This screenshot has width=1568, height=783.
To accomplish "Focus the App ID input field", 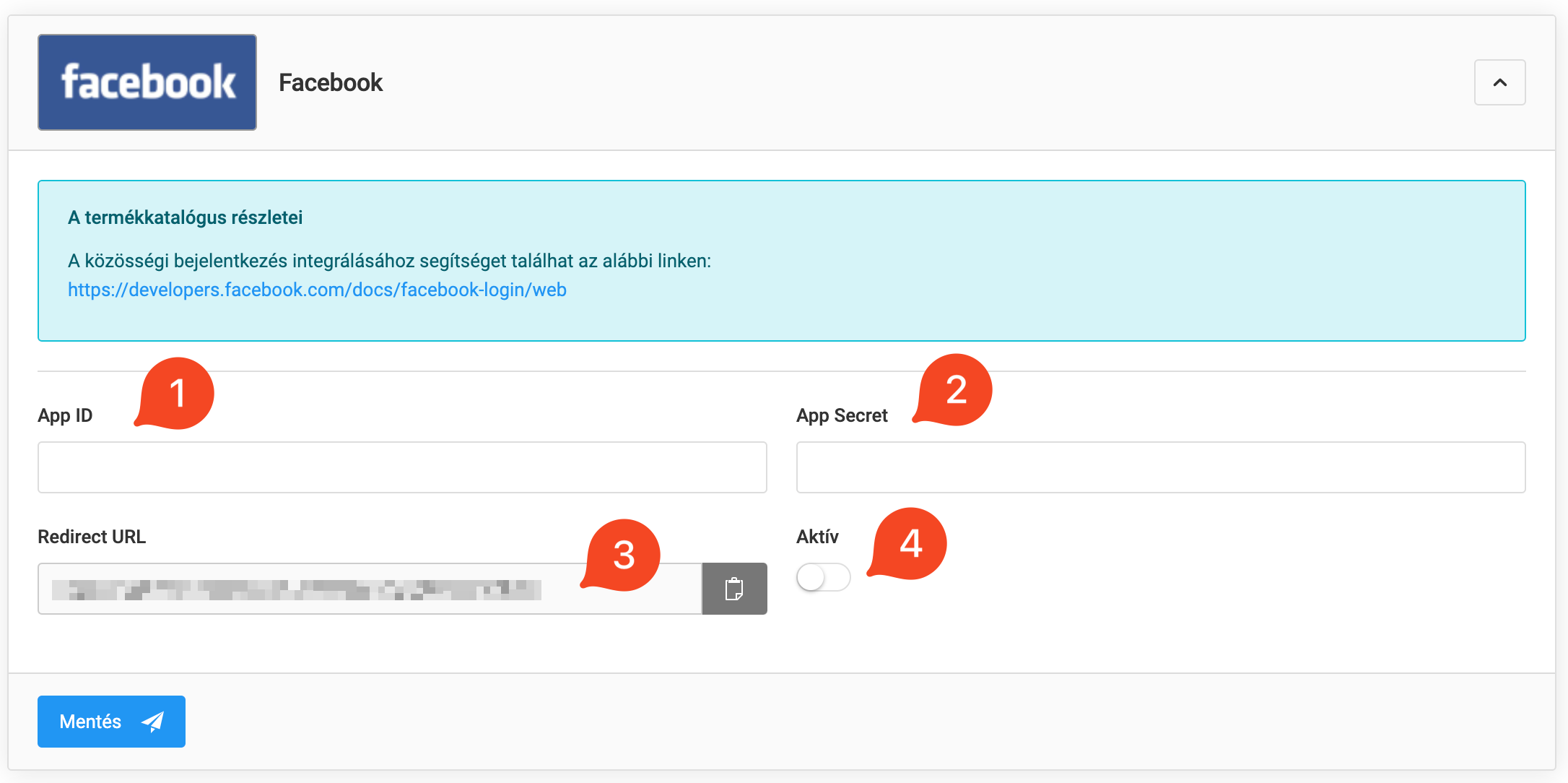I will point(402,467).
